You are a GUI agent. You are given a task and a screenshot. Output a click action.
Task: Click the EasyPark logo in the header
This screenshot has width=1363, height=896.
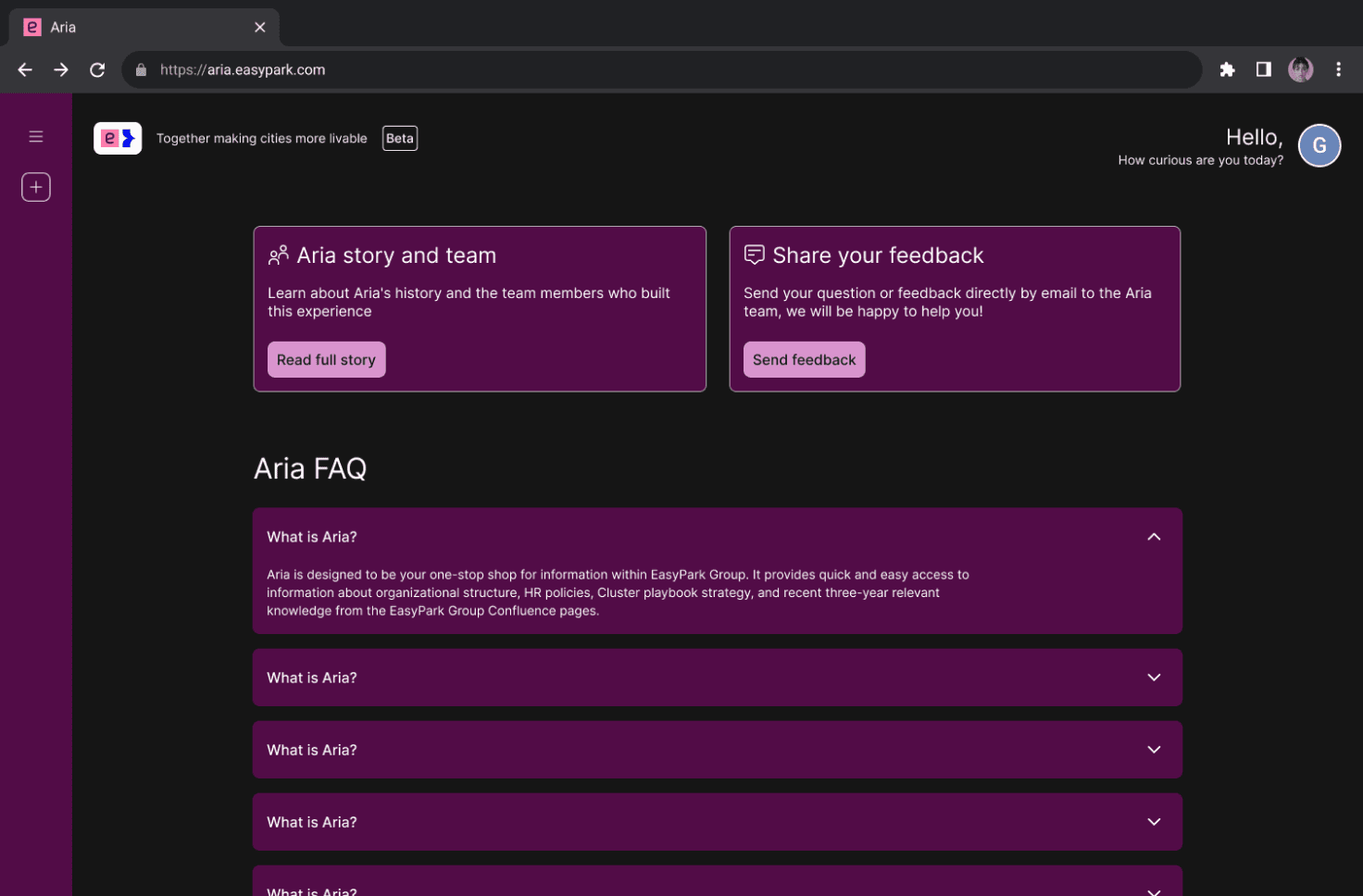point(118,138)
